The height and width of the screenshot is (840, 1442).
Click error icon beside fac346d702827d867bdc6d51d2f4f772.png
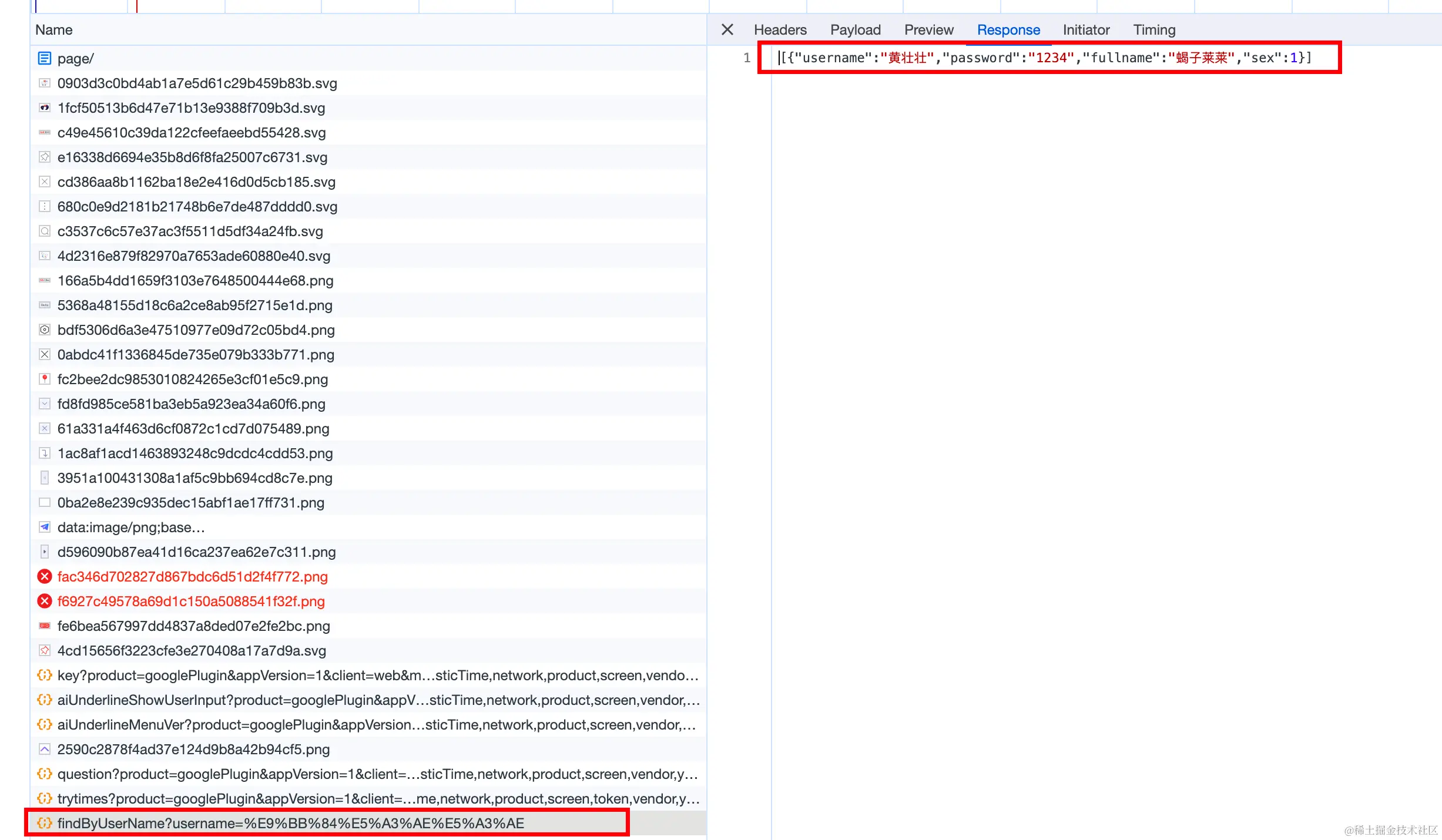click(x=45, y=577)
